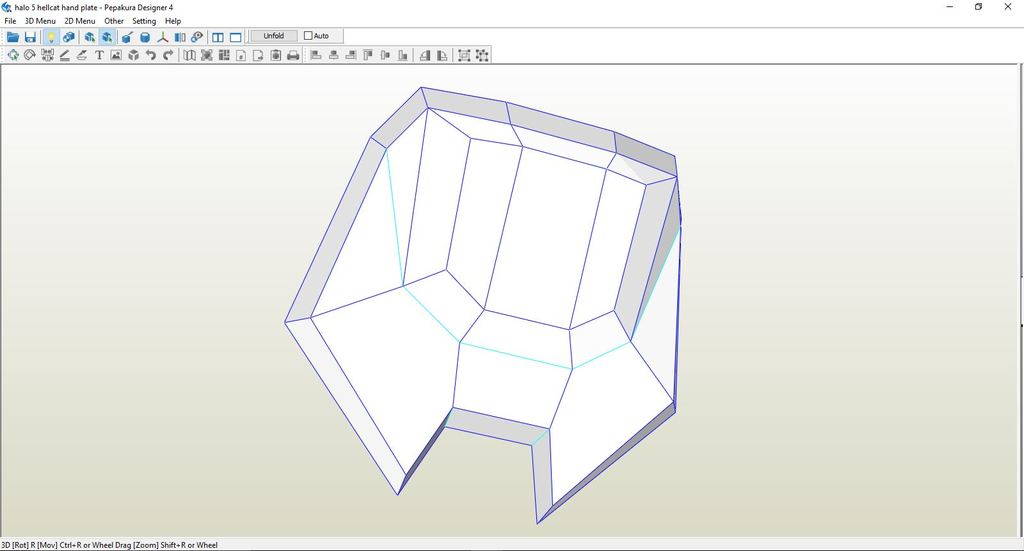Click the single page icon with a small square
Screen dimensions: 1024x551
tap(241, 55)
